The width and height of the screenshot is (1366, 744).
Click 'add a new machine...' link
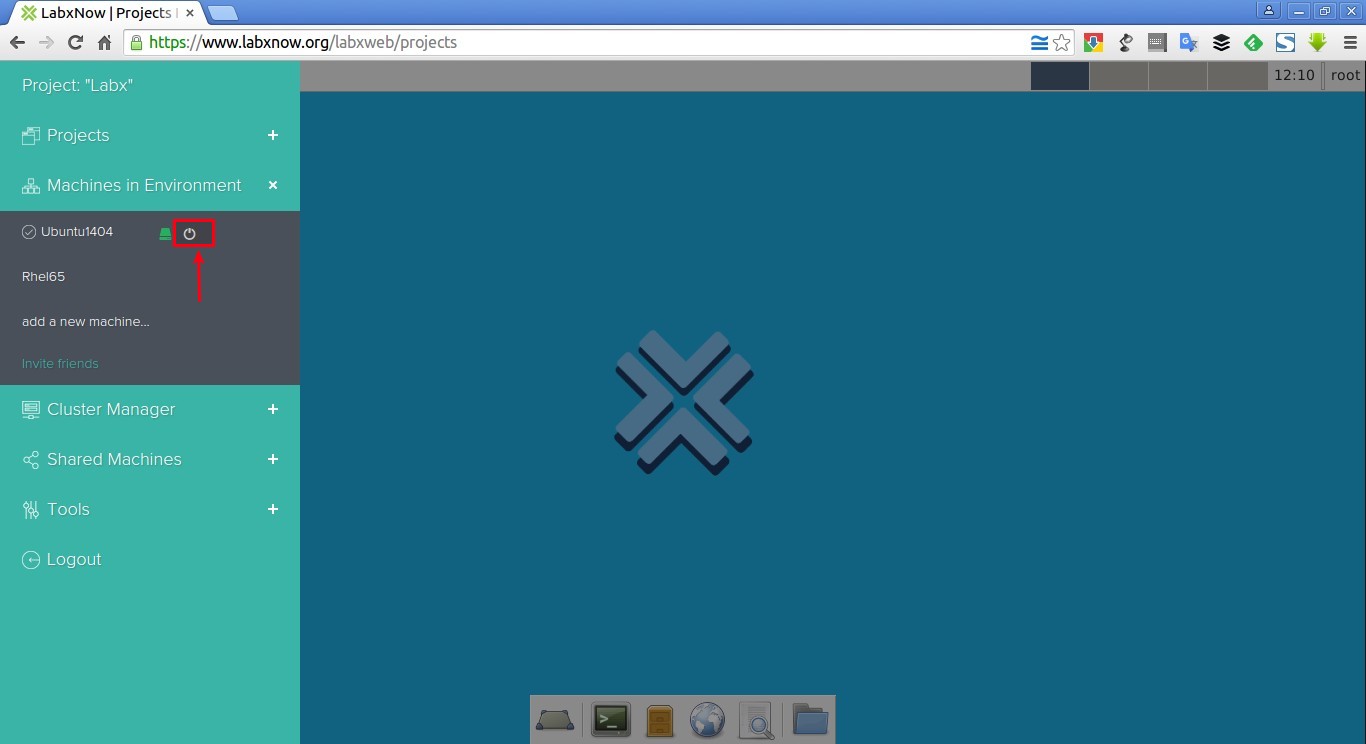pyautogui.click(x=86, y=322)
